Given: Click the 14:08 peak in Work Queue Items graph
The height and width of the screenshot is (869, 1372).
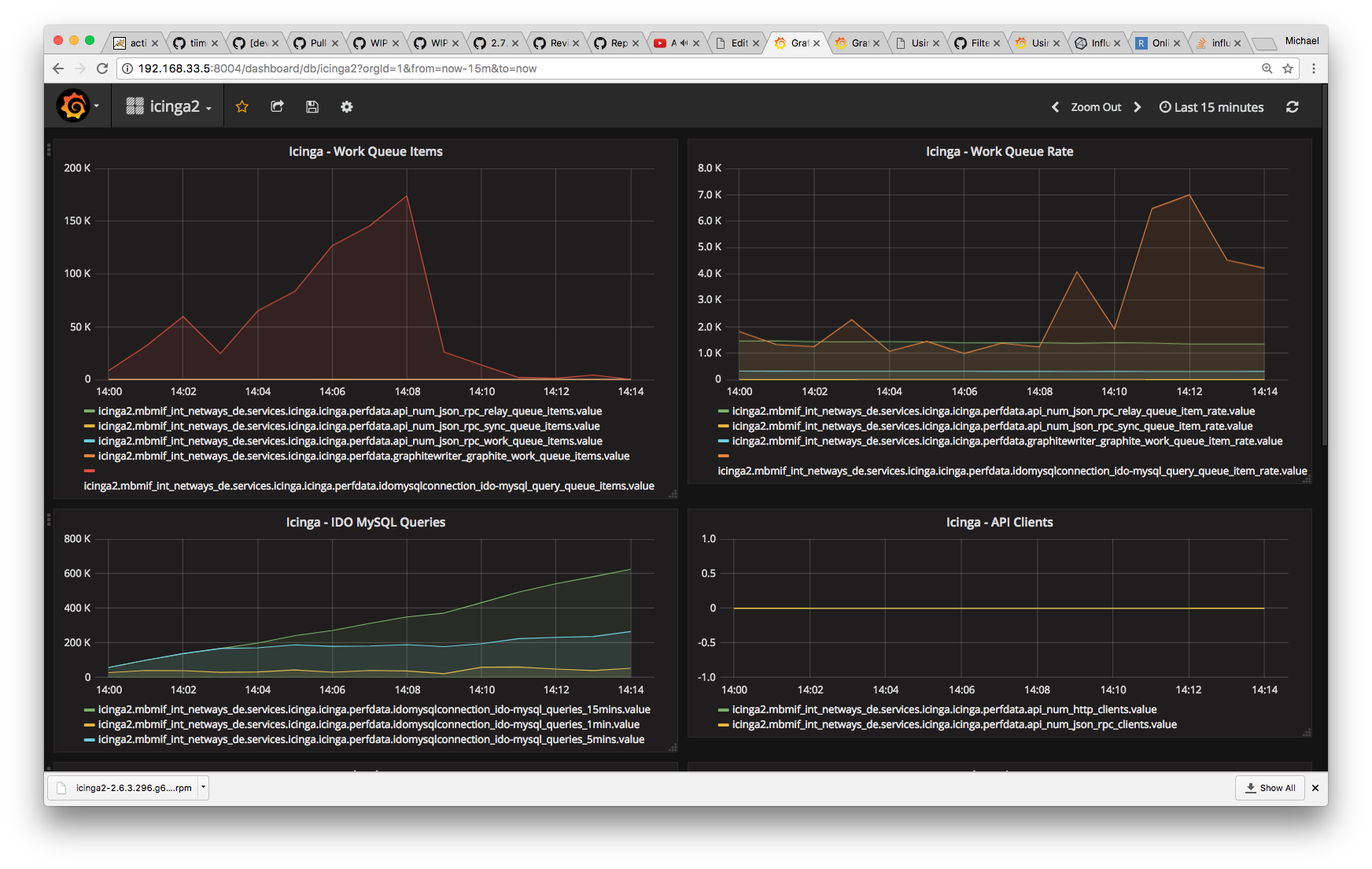Looking at the screenshot, I should [407, 196].
